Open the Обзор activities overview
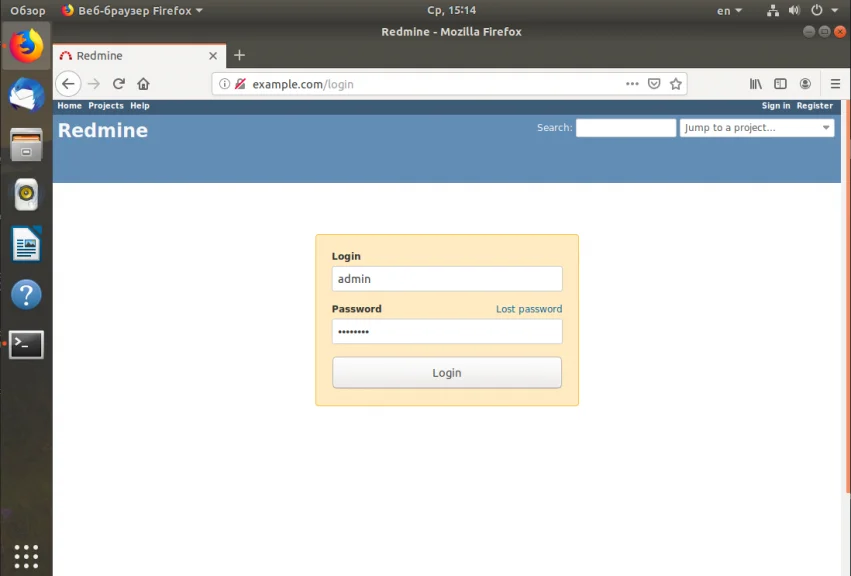Image resolution: width=851 pixels, height=576 pixels. pyautogui.click(x=28, y=10)
